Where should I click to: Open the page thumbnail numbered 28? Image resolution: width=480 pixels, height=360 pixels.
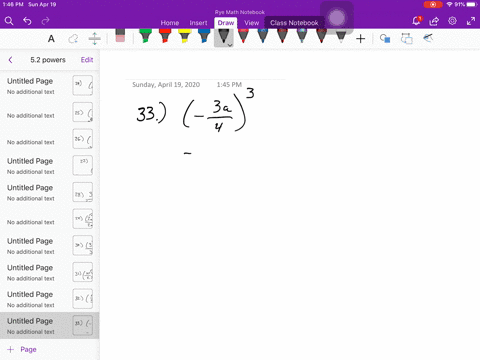(83, 192)
